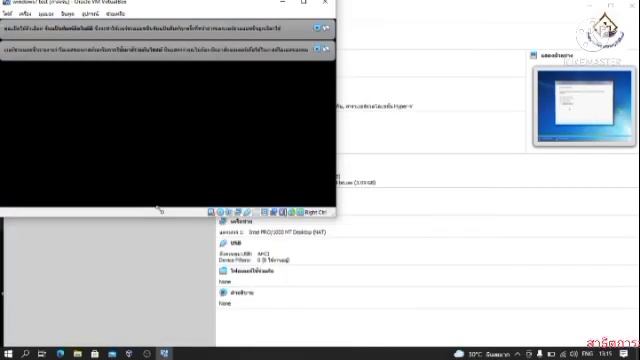Click the VM preview thumbnail in Manager
Screen dimensions: 640x360
(584, 106)
